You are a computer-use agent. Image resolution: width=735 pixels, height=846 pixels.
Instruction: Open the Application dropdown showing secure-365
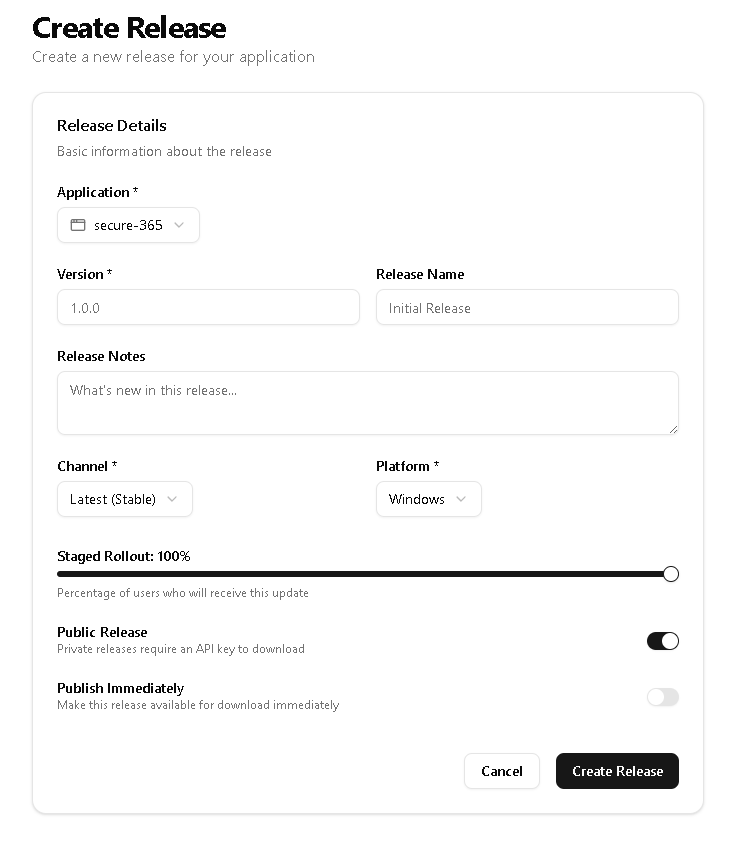(x=128, y=225)
